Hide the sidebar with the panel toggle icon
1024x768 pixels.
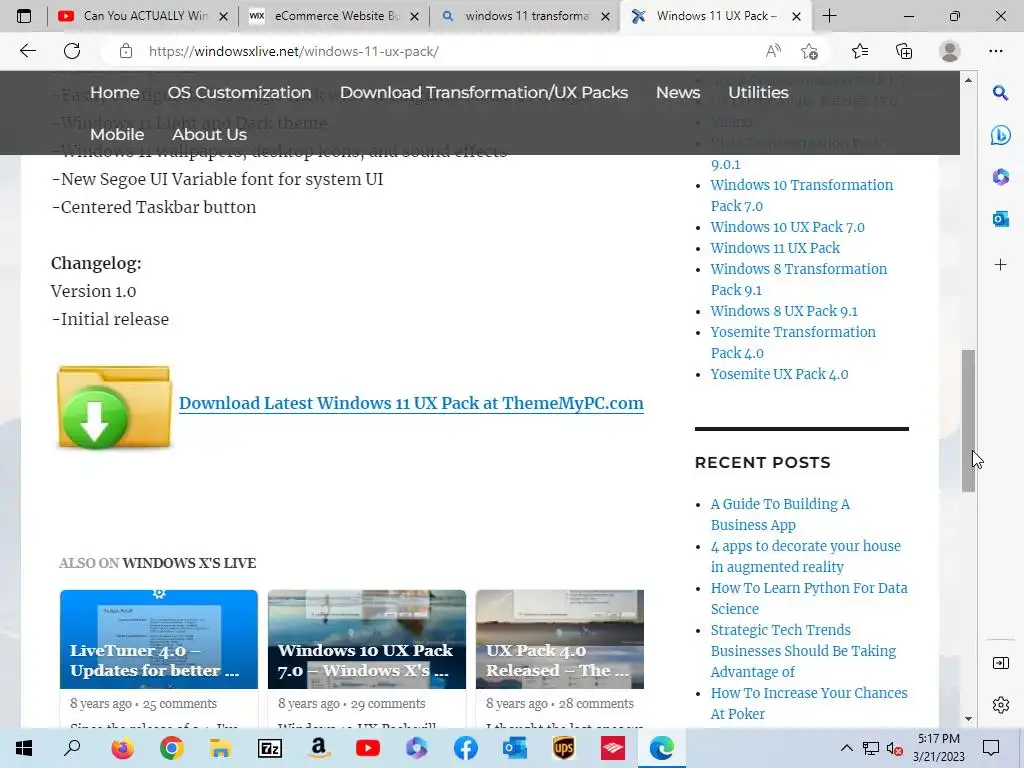click(x=1000, y=663)
